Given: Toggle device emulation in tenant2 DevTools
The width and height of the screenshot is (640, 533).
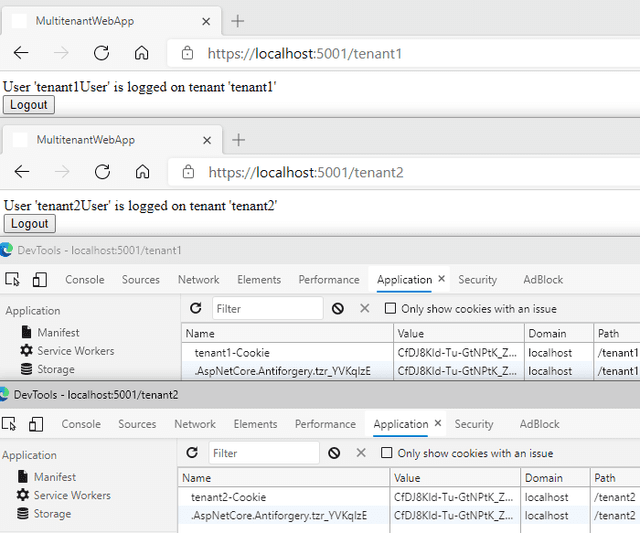Looking at the screenshot, I should [36, 424].
